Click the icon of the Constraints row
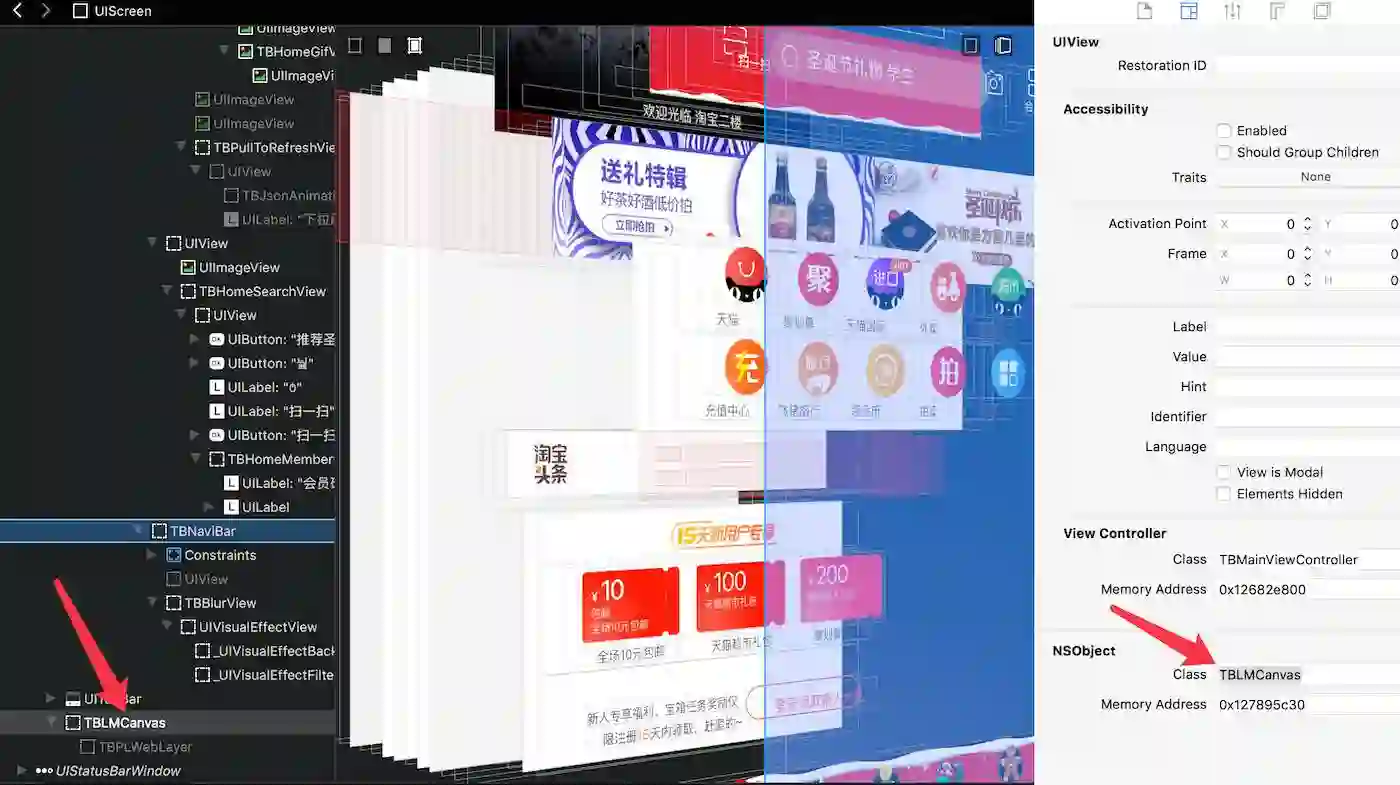The image size is (1400, 785). pos(173,555)
